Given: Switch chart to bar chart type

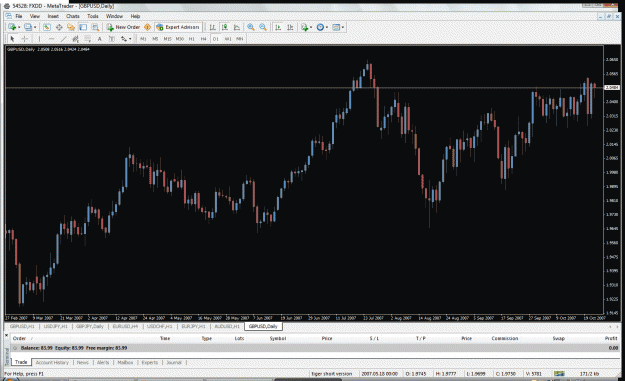Looking at the screenshot, I should pos(213,27).
